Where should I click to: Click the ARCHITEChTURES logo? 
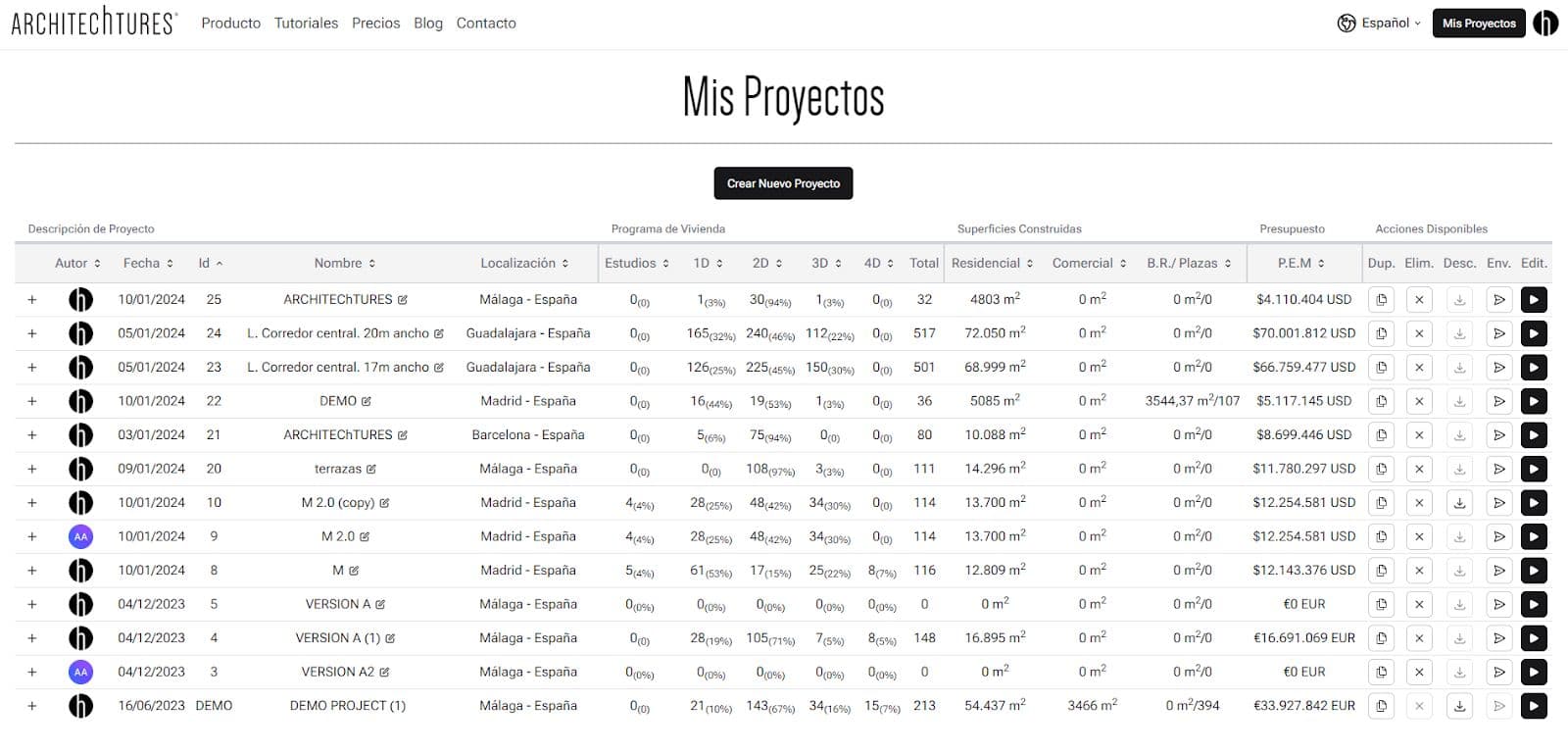[94, 23]
